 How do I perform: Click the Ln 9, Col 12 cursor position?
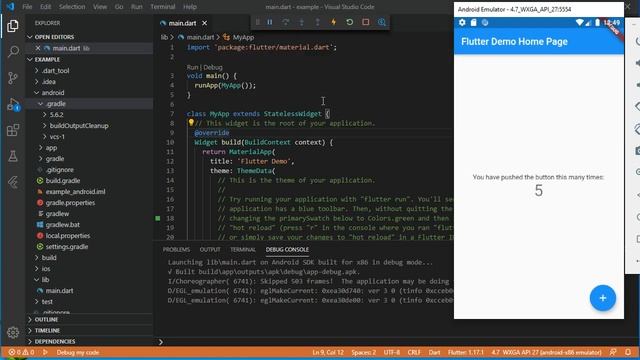tap(328, 352)
